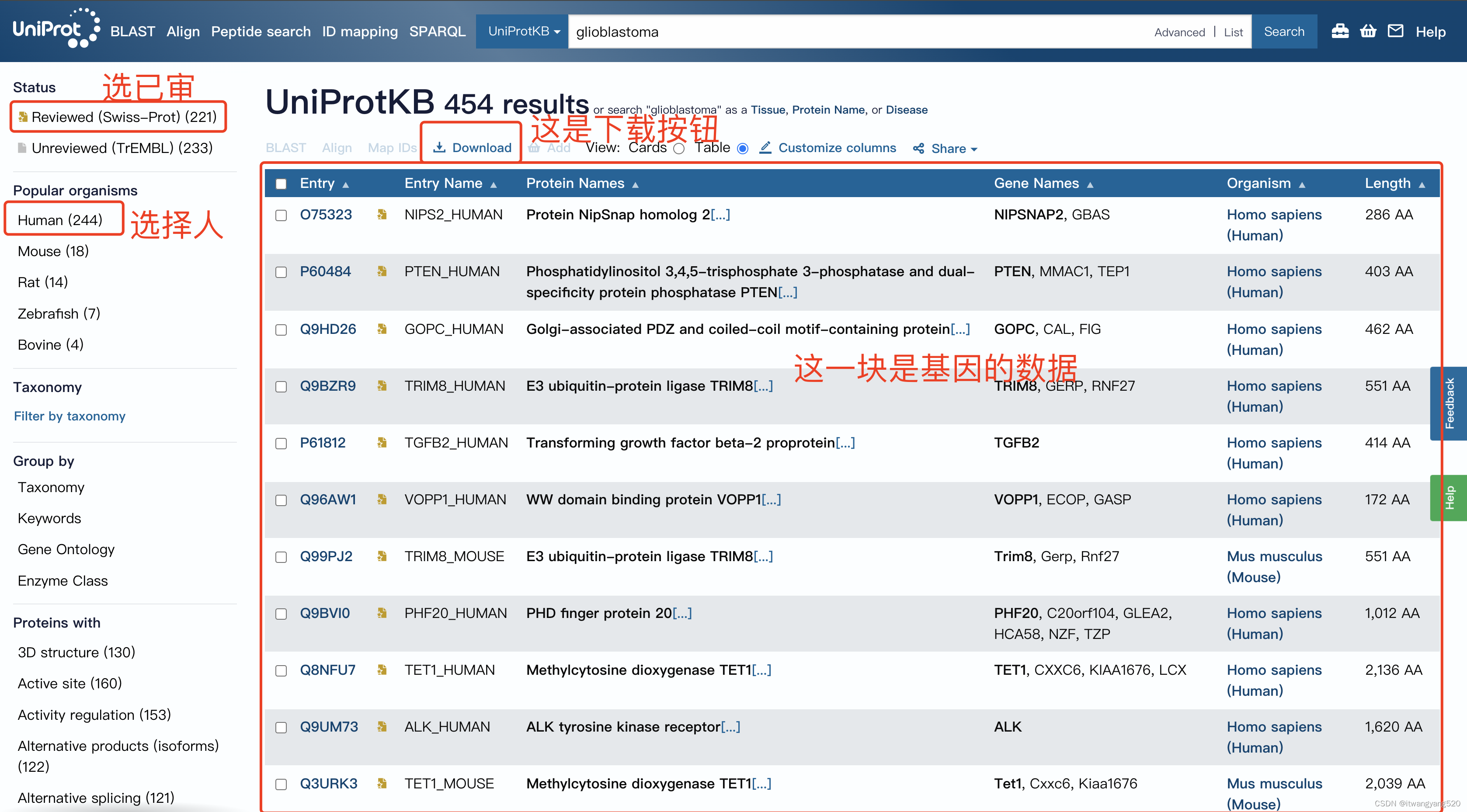
Task: Click reviewed icon next to Q9UM73
Action: click(x=382, y=727)
